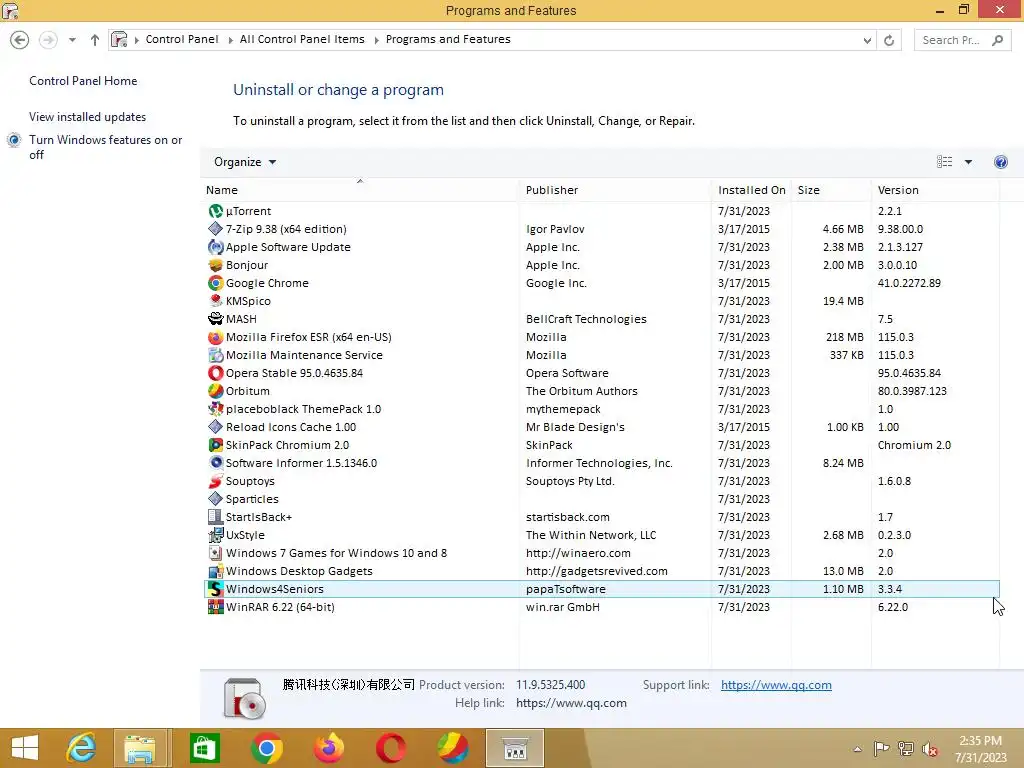Screen dimensions: 1024x768
Task: Select the Bonjour program icon
Action: [x=216, y=265]
